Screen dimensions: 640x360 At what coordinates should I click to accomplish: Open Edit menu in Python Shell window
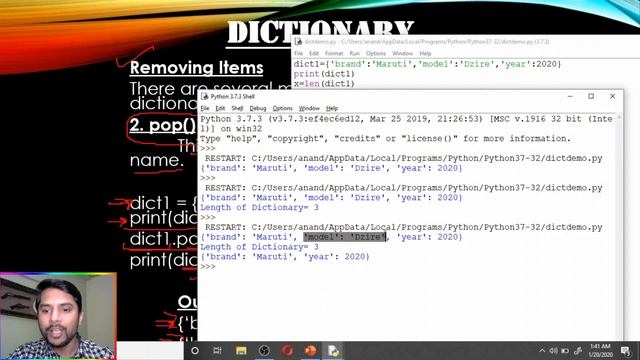point(220,108)
